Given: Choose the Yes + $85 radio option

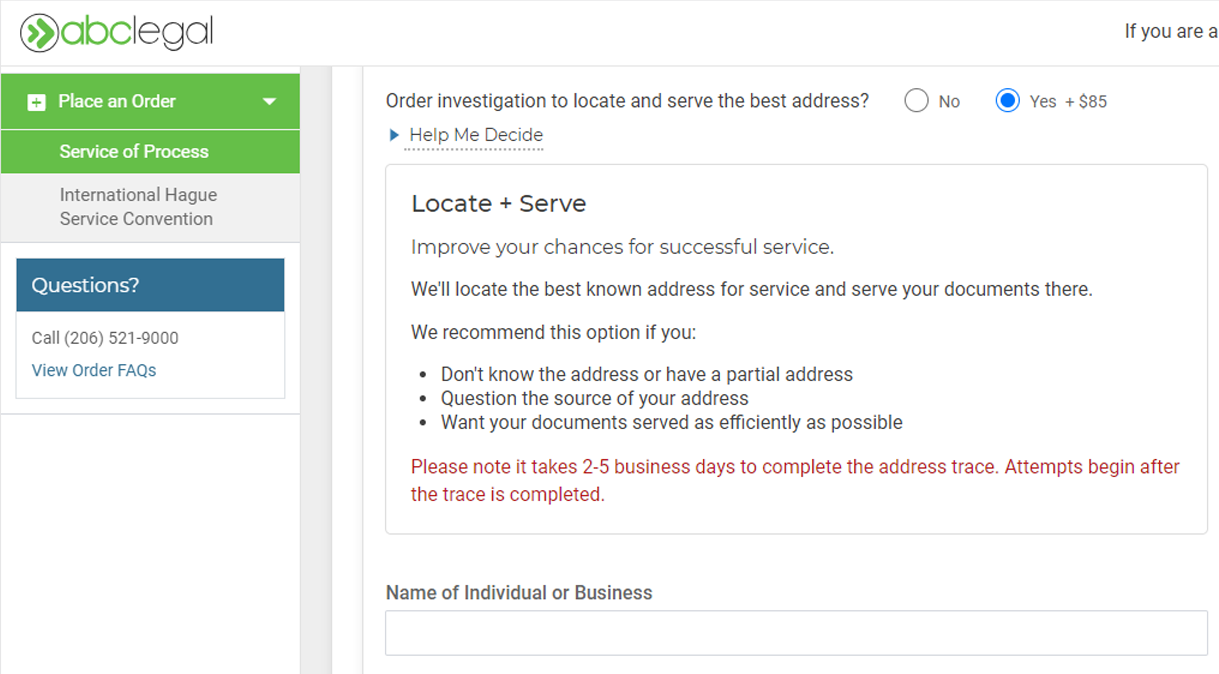Looking at the screenshot, I should [1008, 101].
